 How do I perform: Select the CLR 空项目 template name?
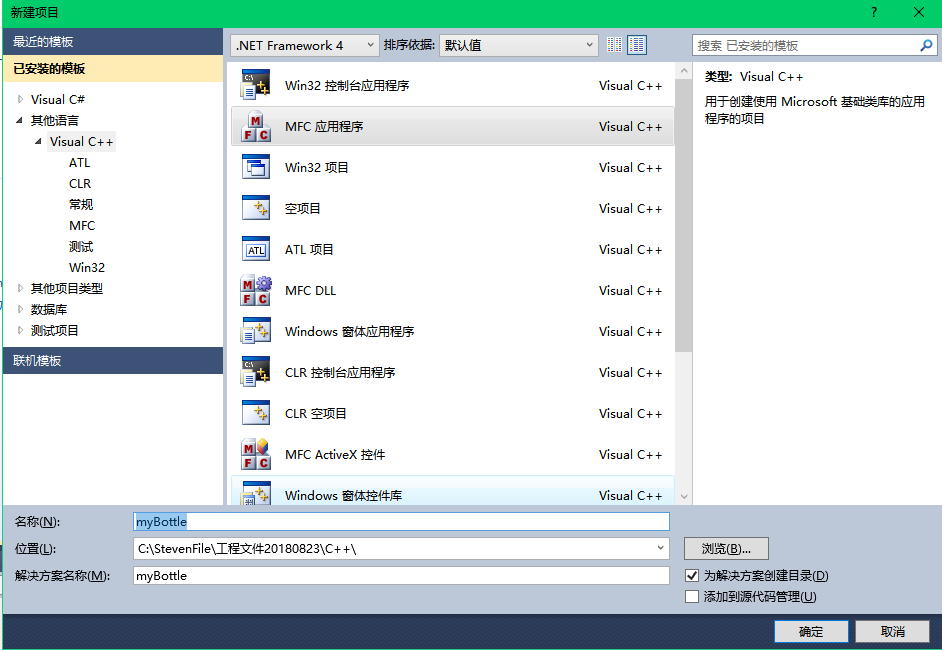[315, 413]
